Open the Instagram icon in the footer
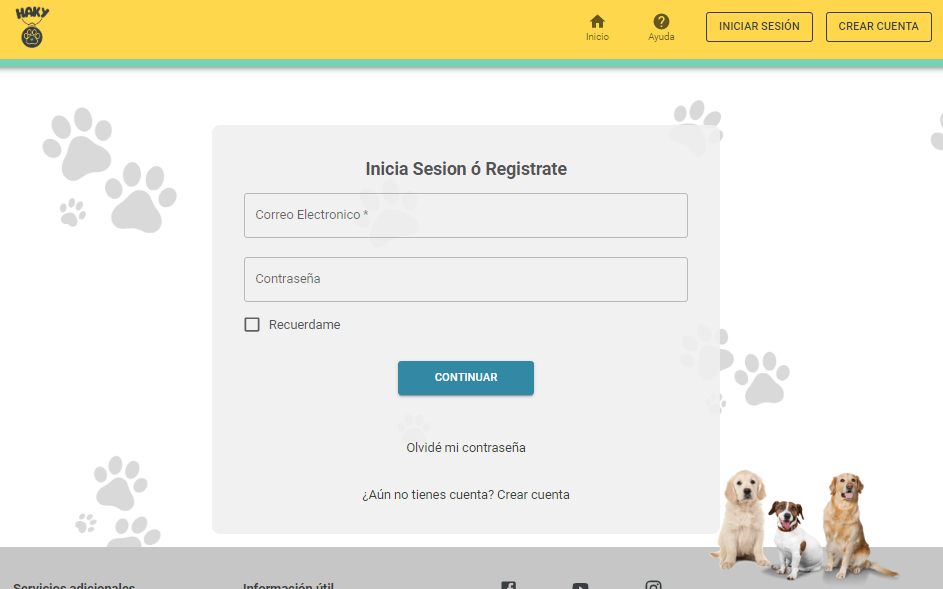 pos(653,585)
